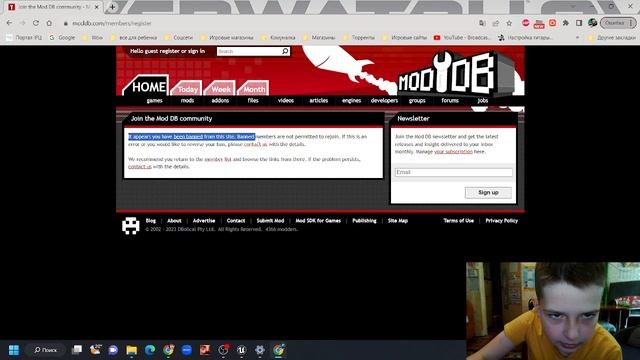This screenshot has height=360, width=640.
Task: Open the videos menu
Action: [x=286, y=100]
